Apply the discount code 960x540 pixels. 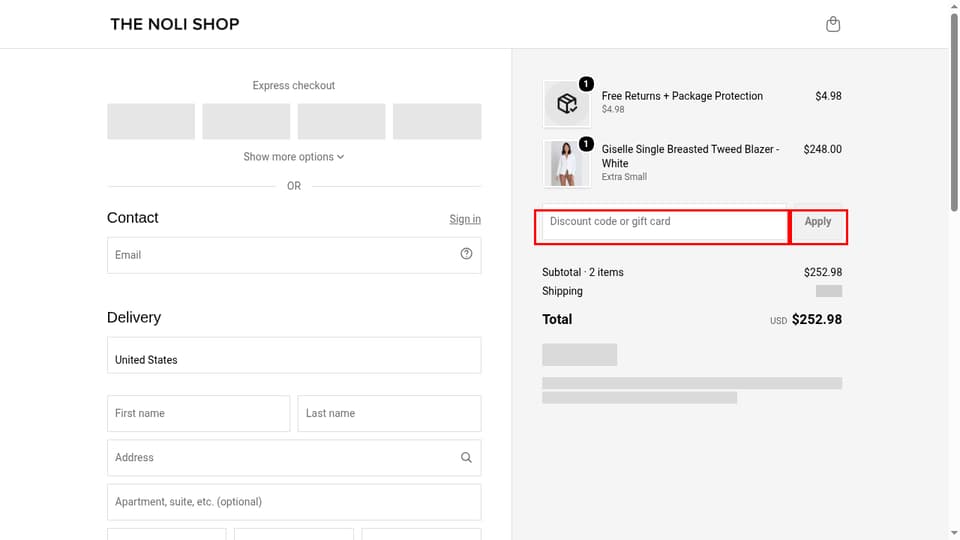(818, 222)
